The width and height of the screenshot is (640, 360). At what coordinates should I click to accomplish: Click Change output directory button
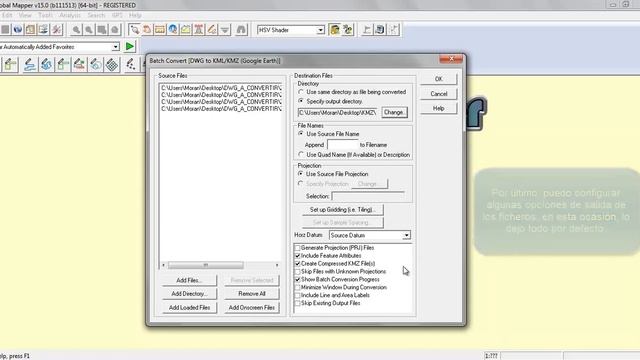pos(394,112)
